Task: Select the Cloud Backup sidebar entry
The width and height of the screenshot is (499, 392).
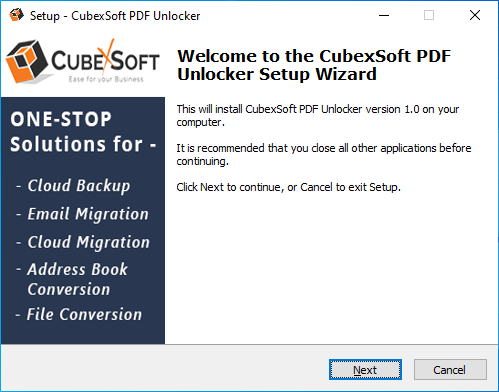Action: 79,186
